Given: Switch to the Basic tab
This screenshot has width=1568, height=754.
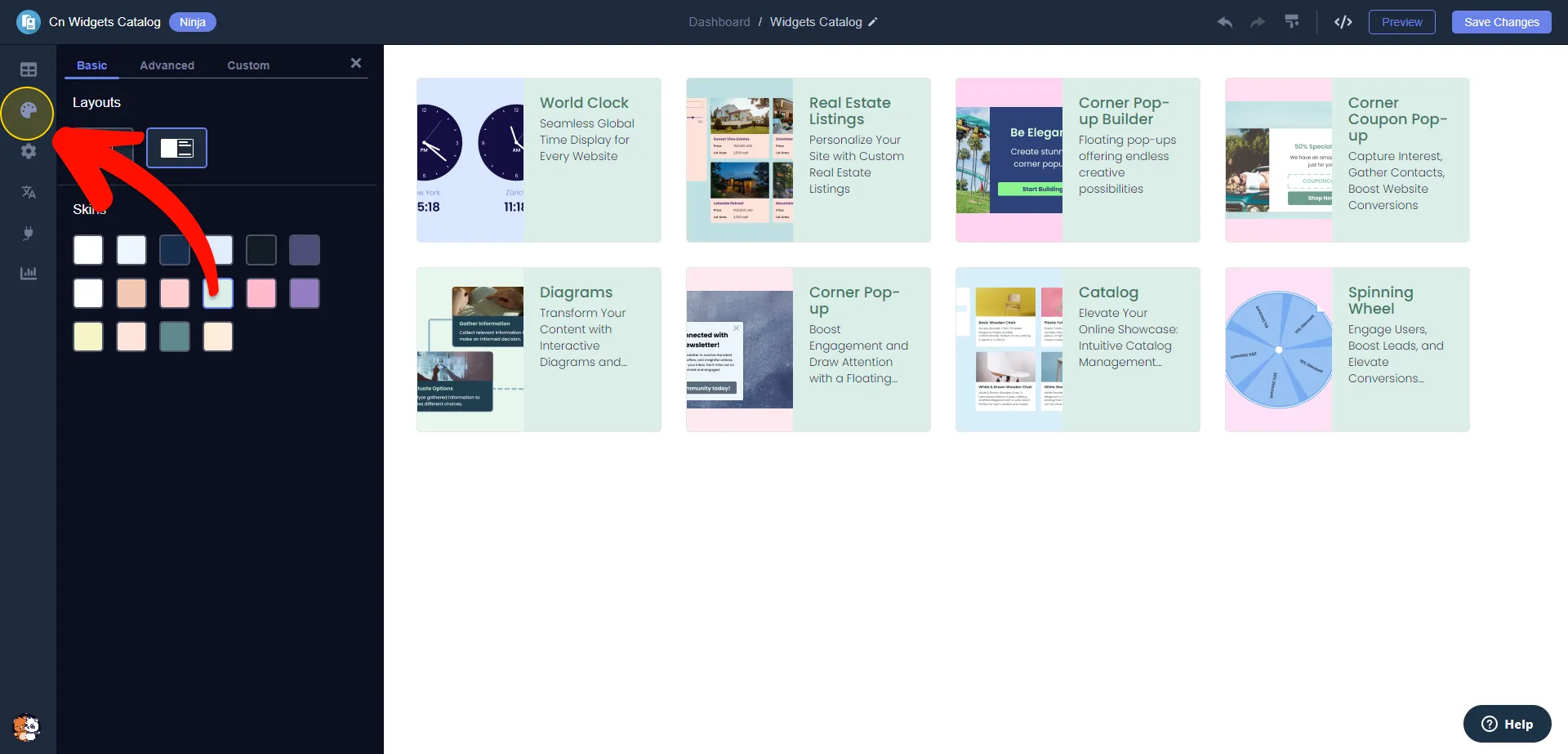Looking at the screenshot, I should pyautogui.click(x=92, y=65).
